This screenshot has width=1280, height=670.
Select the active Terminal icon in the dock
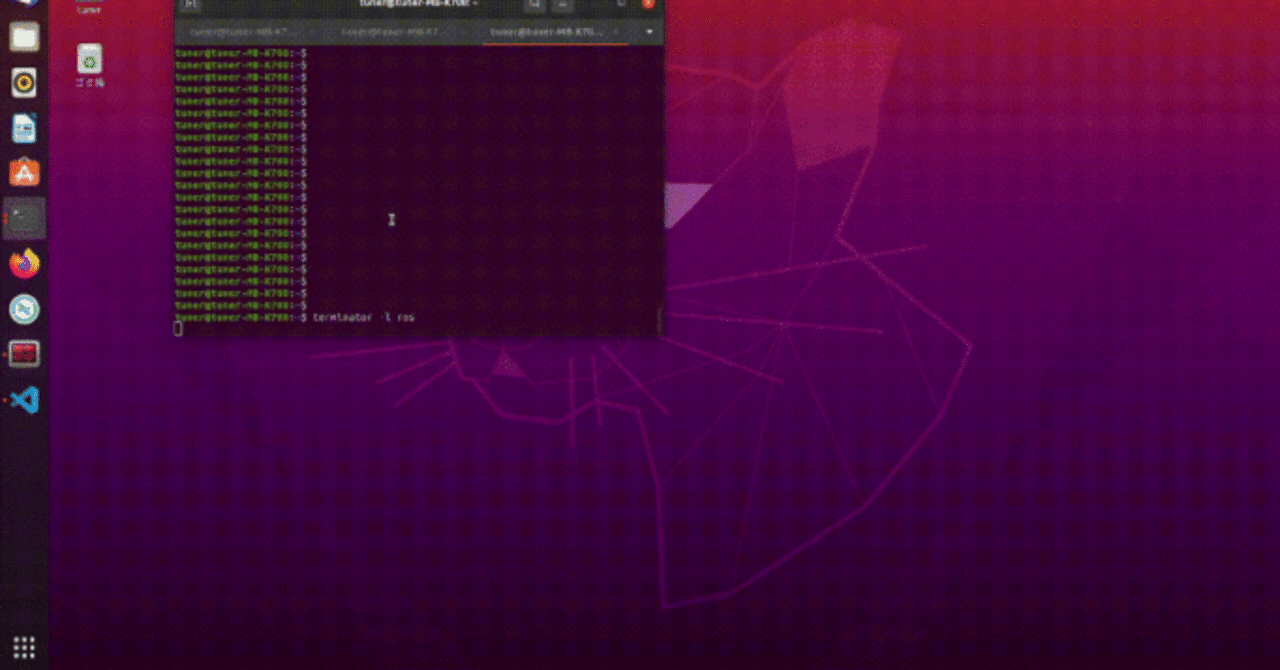[23, 219]
